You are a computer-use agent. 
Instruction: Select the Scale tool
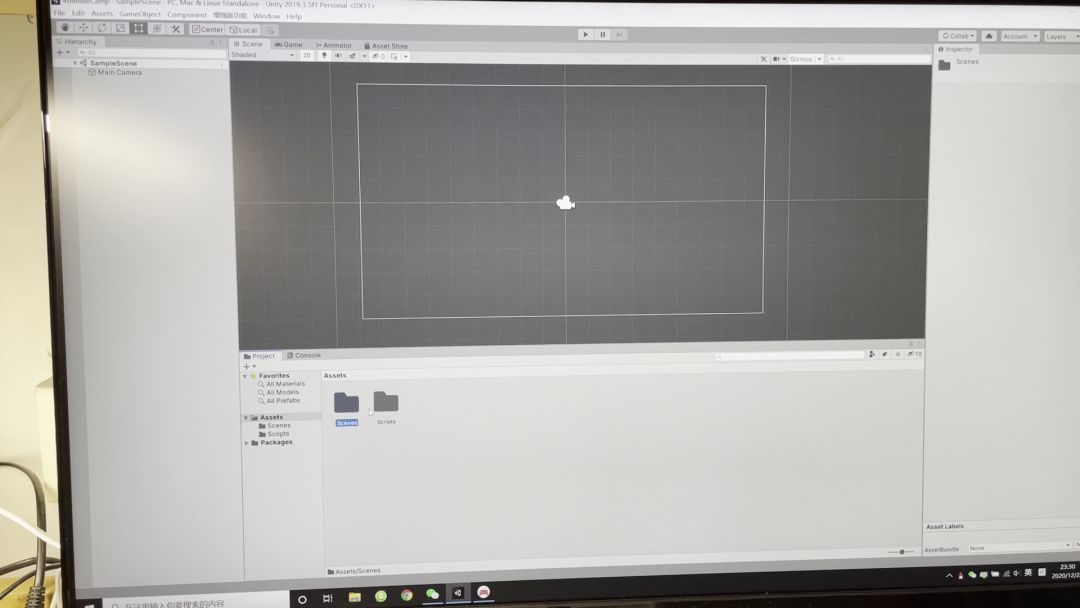[x=120, y=28]
